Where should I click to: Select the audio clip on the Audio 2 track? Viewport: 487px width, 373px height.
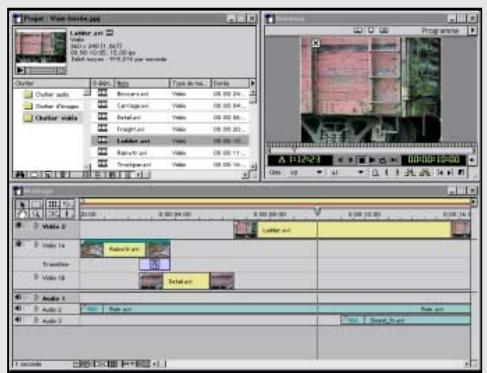click(x=276, y=309)
